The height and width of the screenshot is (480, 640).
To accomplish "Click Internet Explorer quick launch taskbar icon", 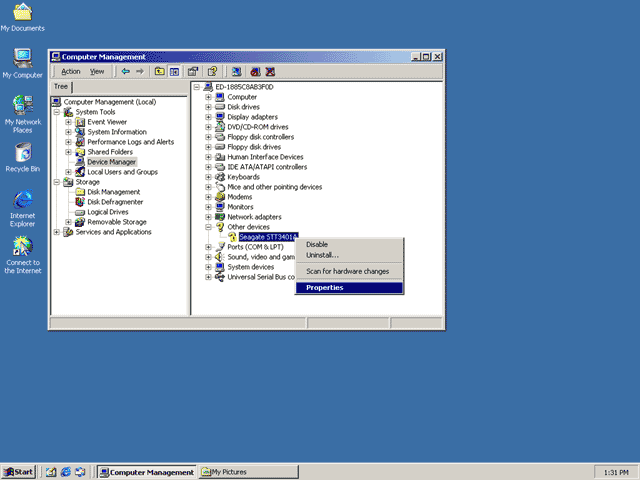I will pos(66,472).
